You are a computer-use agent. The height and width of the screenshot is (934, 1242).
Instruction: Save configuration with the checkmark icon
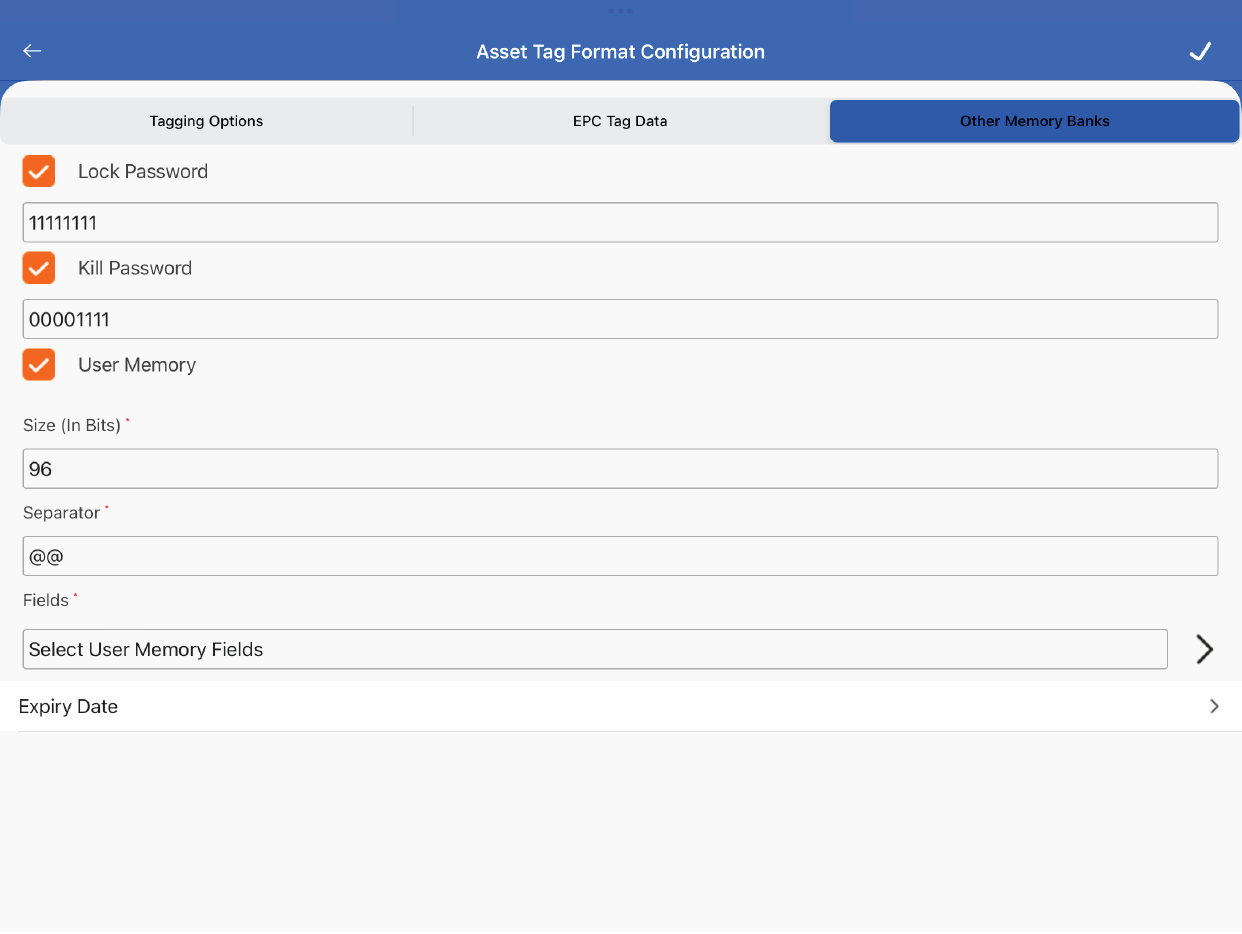pos(1200,52)
